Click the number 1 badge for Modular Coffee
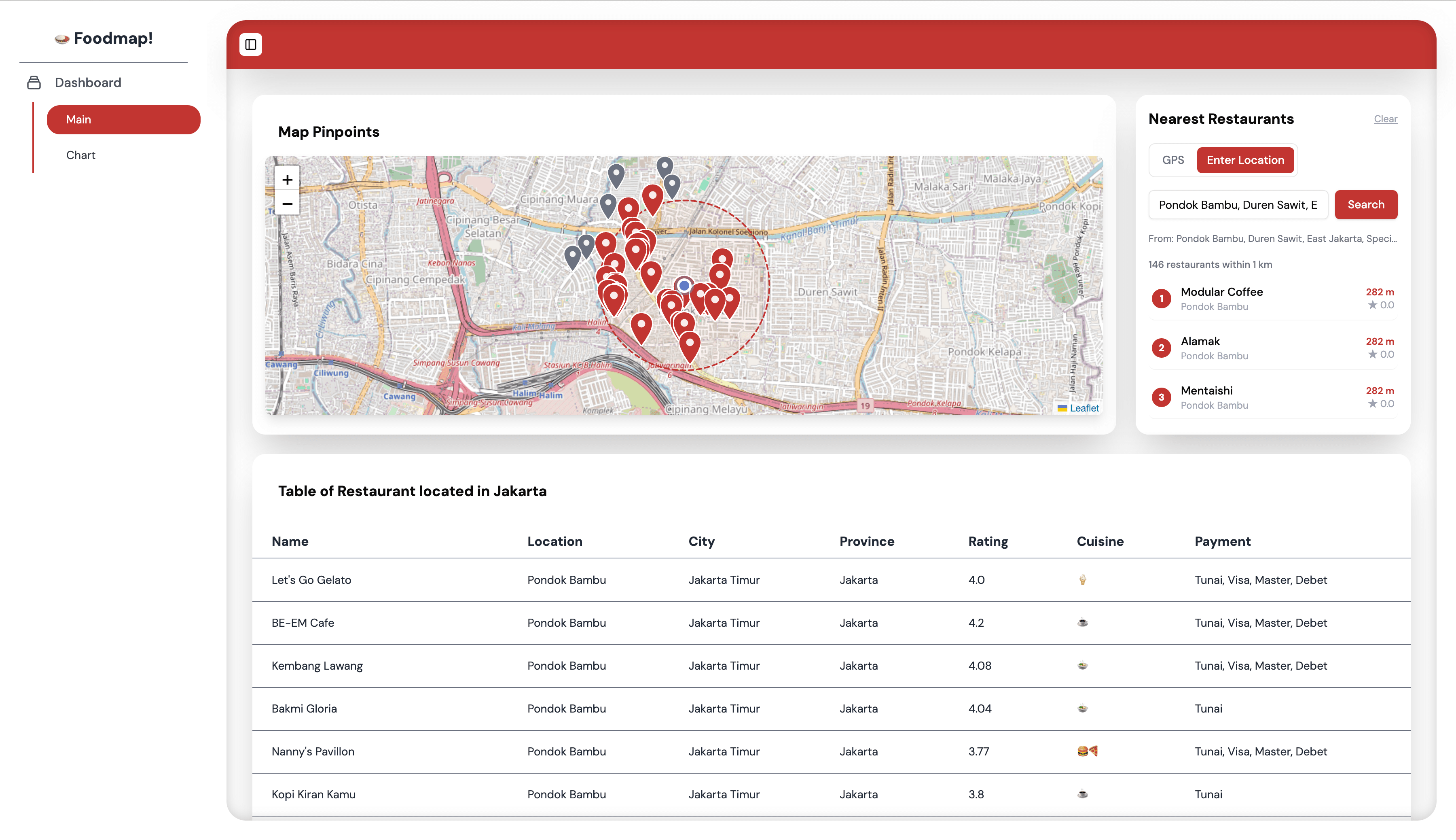This screenshot has height=840, width=1456. 1161,298
